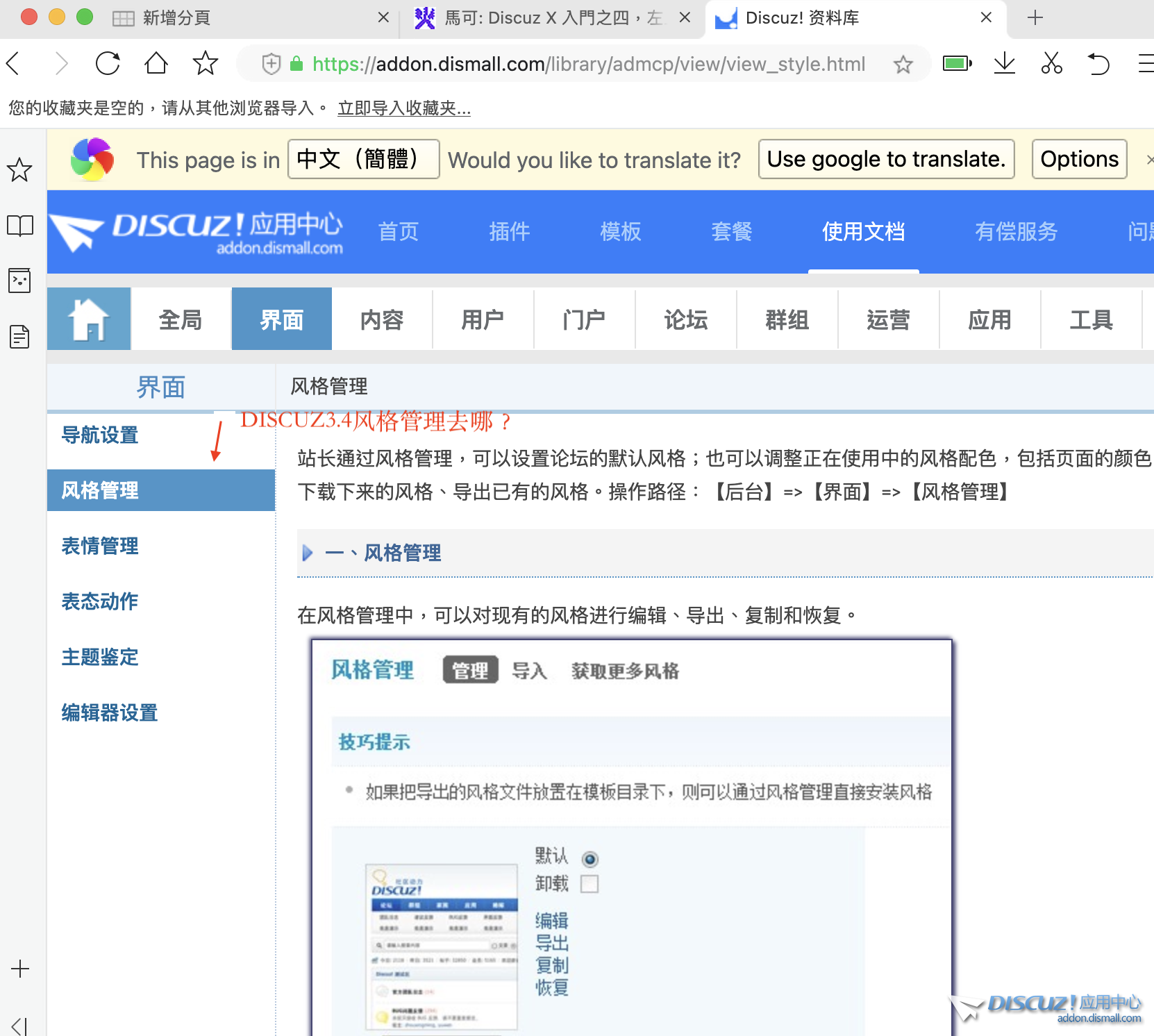Go to the browser home page icon
The width and height of the screenshot is (1154, 1036).
click(156, 64)
